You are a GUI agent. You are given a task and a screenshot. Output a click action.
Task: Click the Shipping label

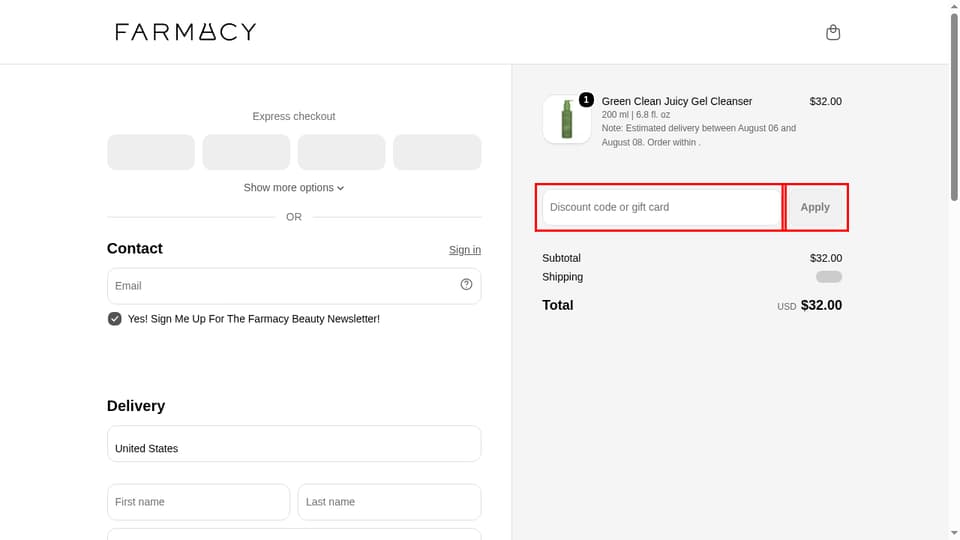coord(562,277)
